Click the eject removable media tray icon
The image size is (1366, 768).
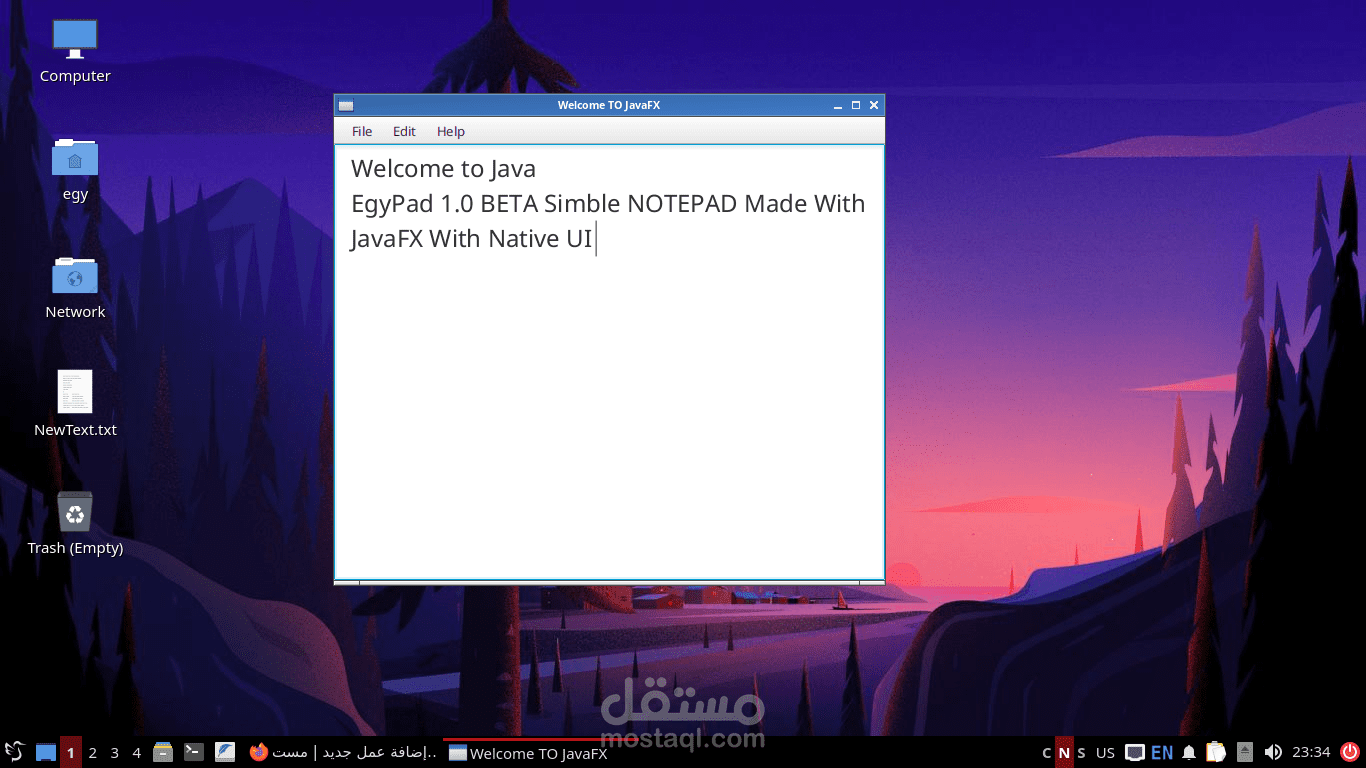tap(1245, 752)
